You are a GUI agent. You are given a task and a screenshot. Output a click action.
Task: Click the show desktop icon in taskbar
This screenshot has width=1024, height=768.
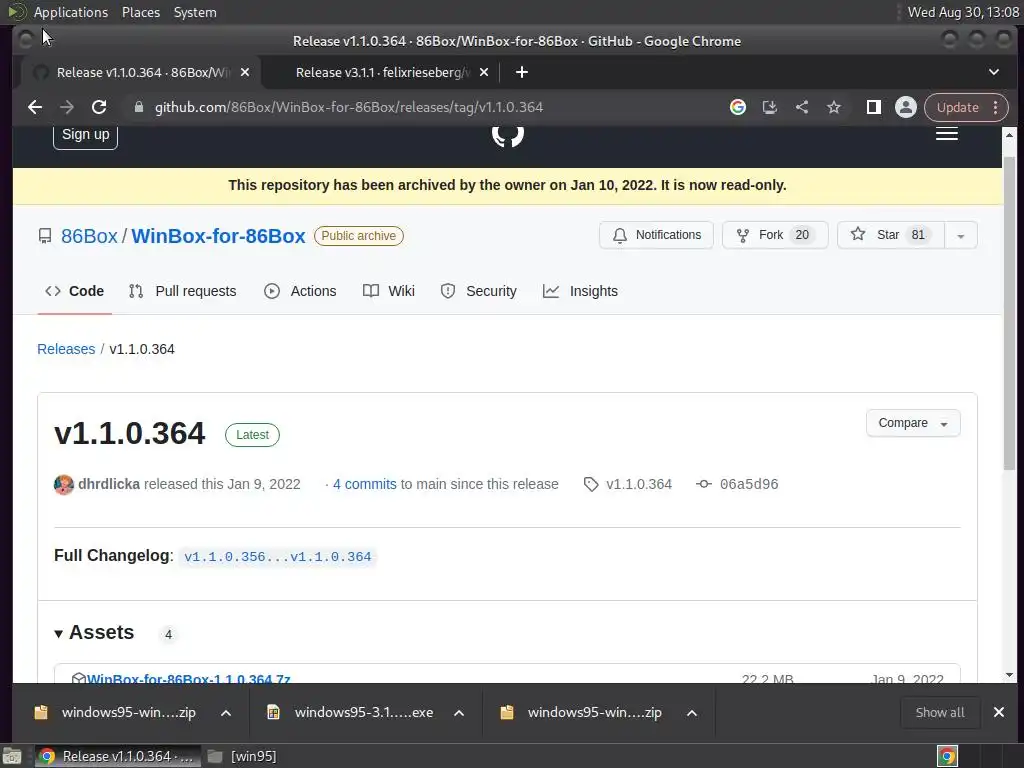tap(12, 756)
